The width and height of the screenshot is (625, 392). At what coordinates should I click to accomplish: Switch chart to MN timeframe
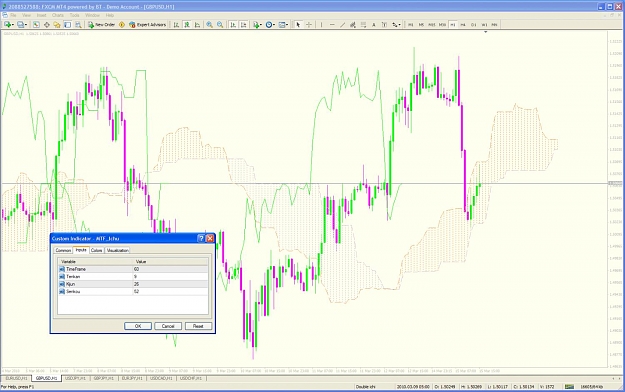pyautogui.click(x=494, y=25)
